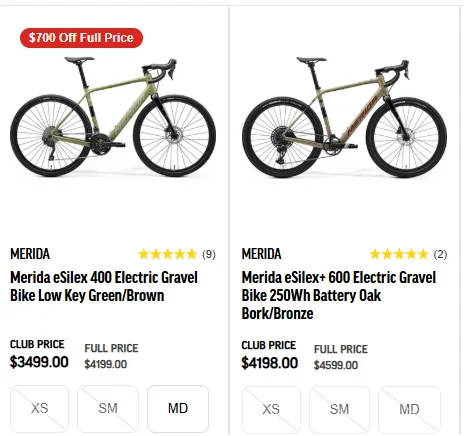Viewport: 464px width, 436px height.
Task: Click MERIDA brand label above eSilex 400
Action: 30,254
